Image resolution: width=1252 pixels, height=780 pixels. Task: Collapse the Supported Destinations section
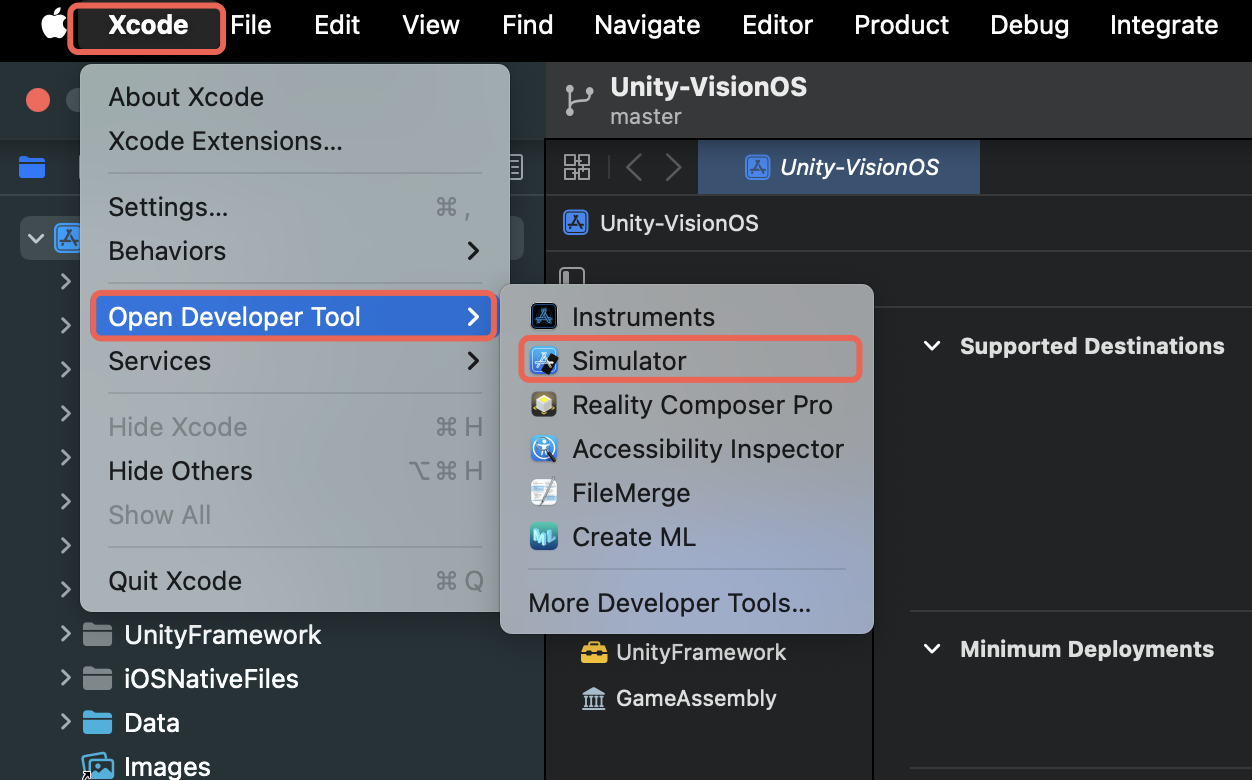coord(932,346)
